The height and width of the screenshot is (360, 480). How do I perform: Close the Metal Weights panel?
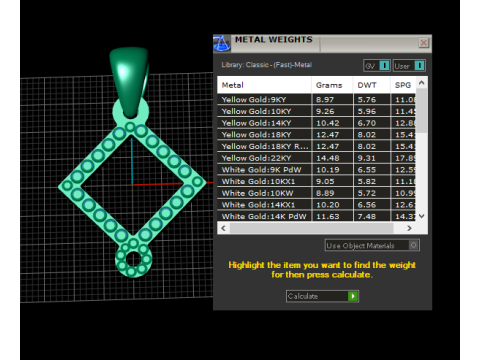point(424,43)
